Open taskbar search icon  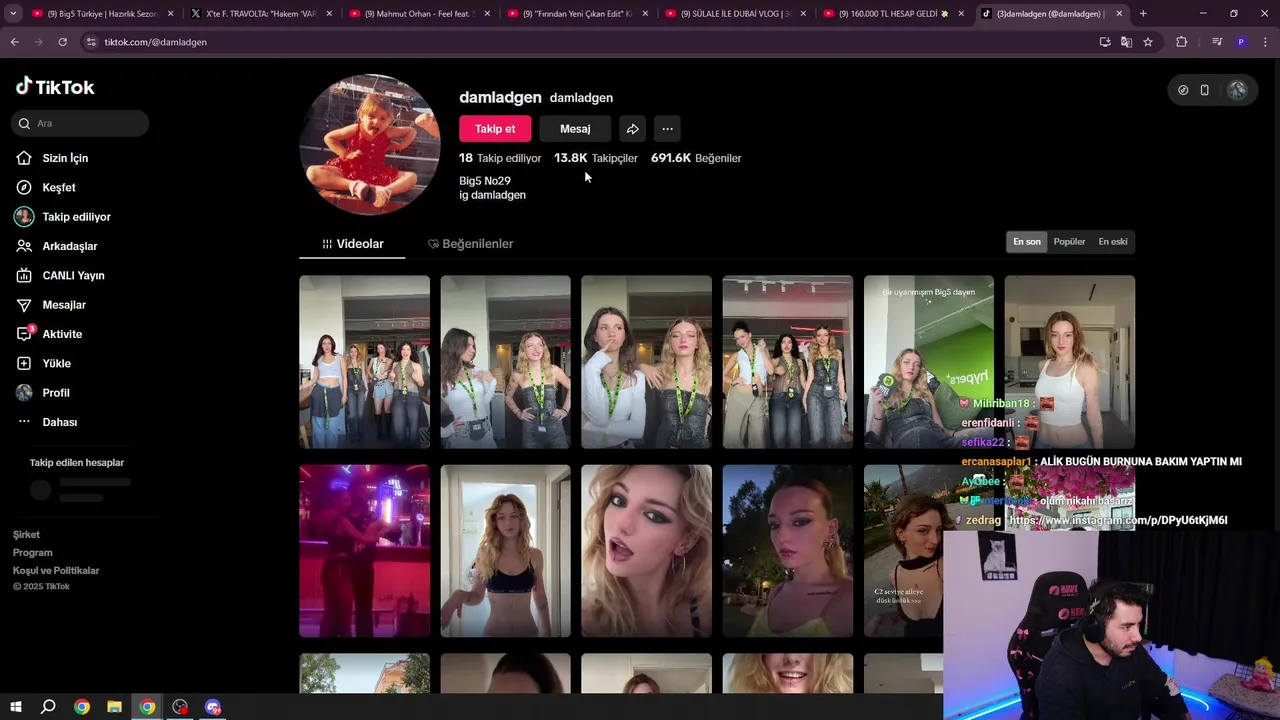(x=48, y=707)
